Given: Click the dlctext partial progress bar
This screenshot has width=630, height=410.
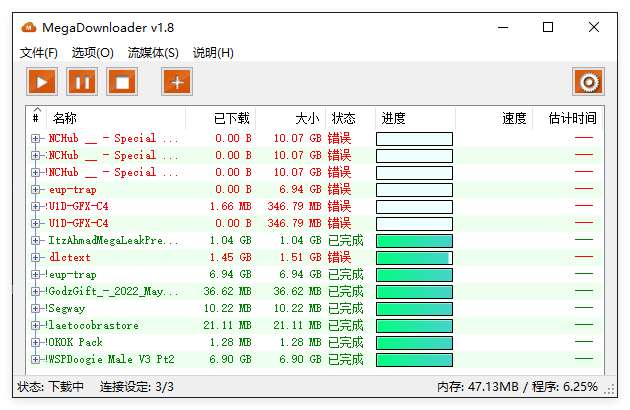Looking at the screenshot, I should click(414, 258).
